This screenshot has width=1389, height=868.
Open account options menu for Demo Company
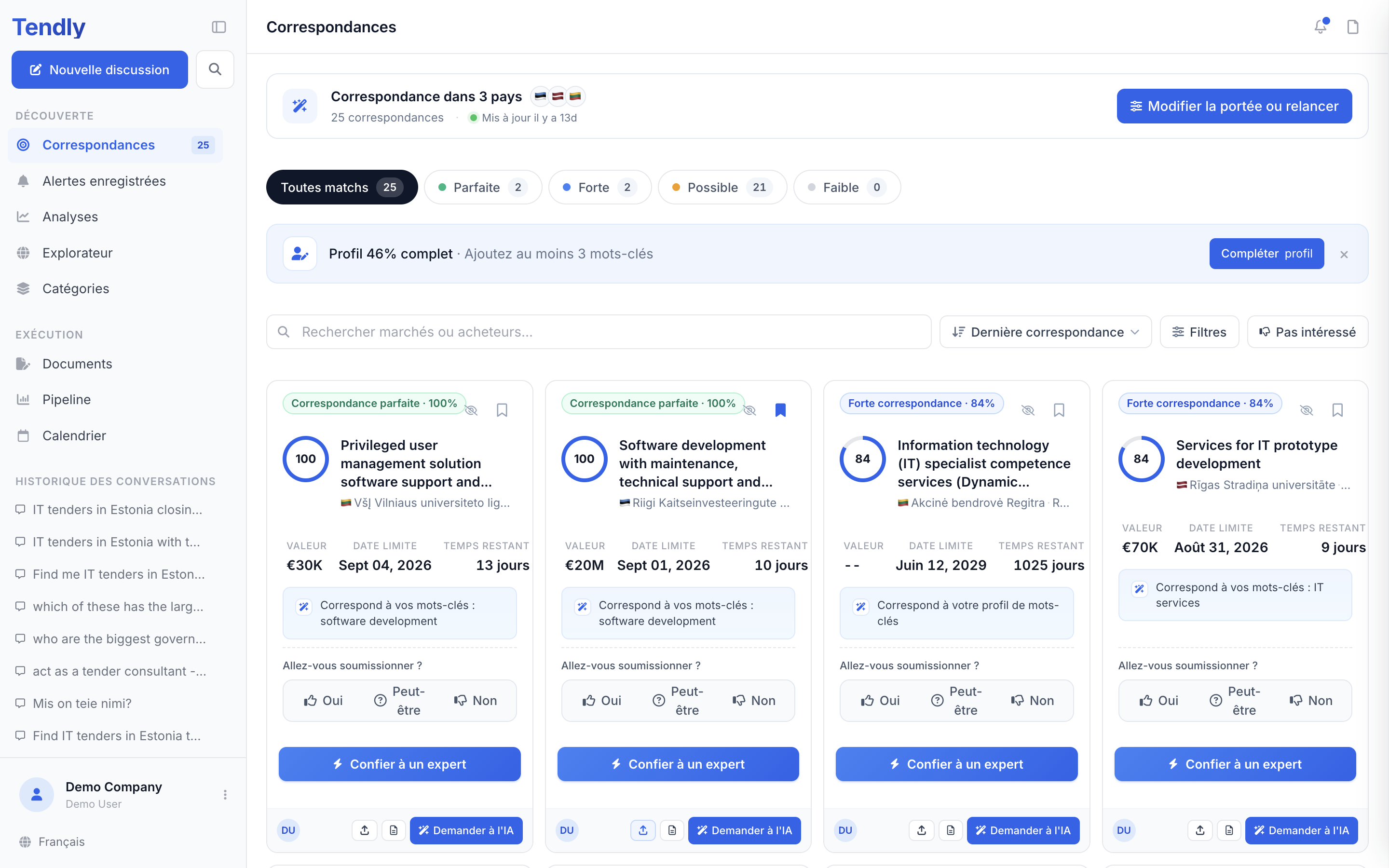point(225,795)
